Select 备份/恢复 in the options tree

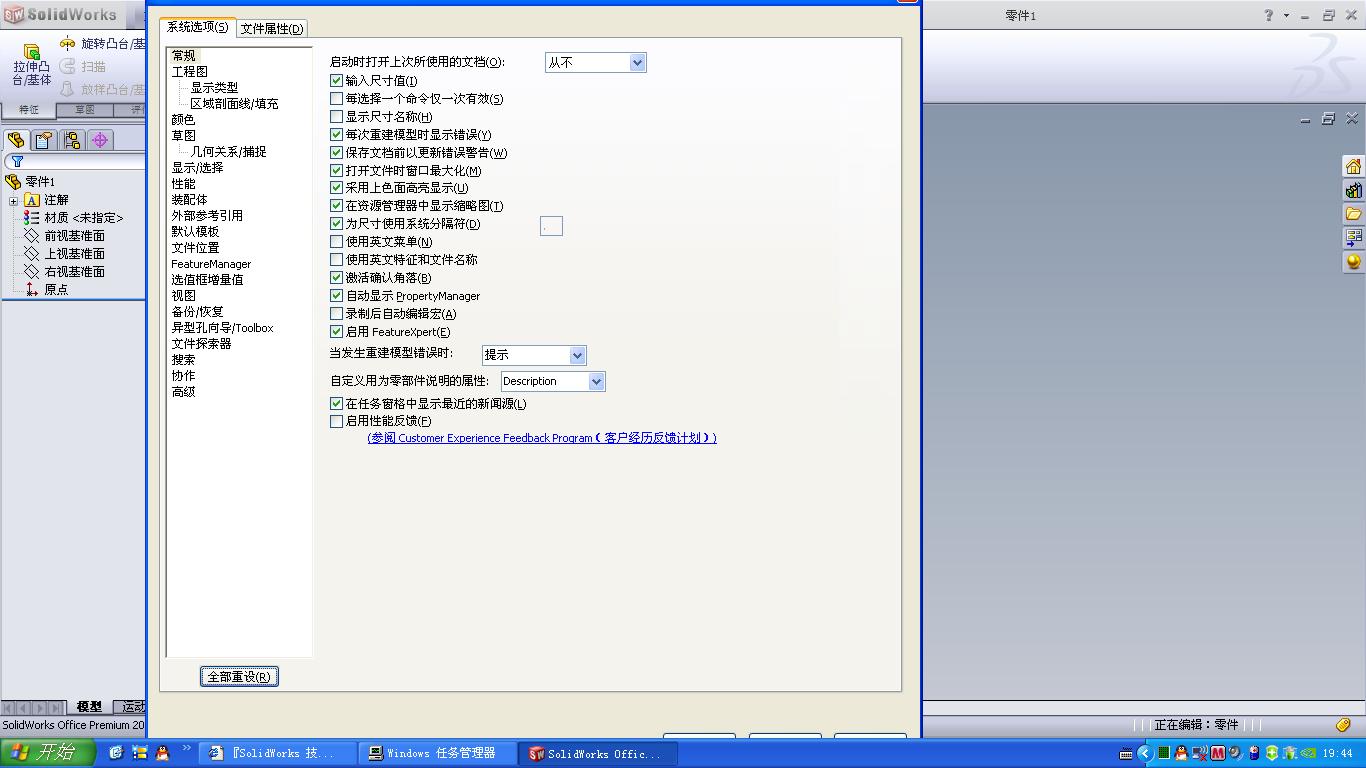tap(197, 312)
